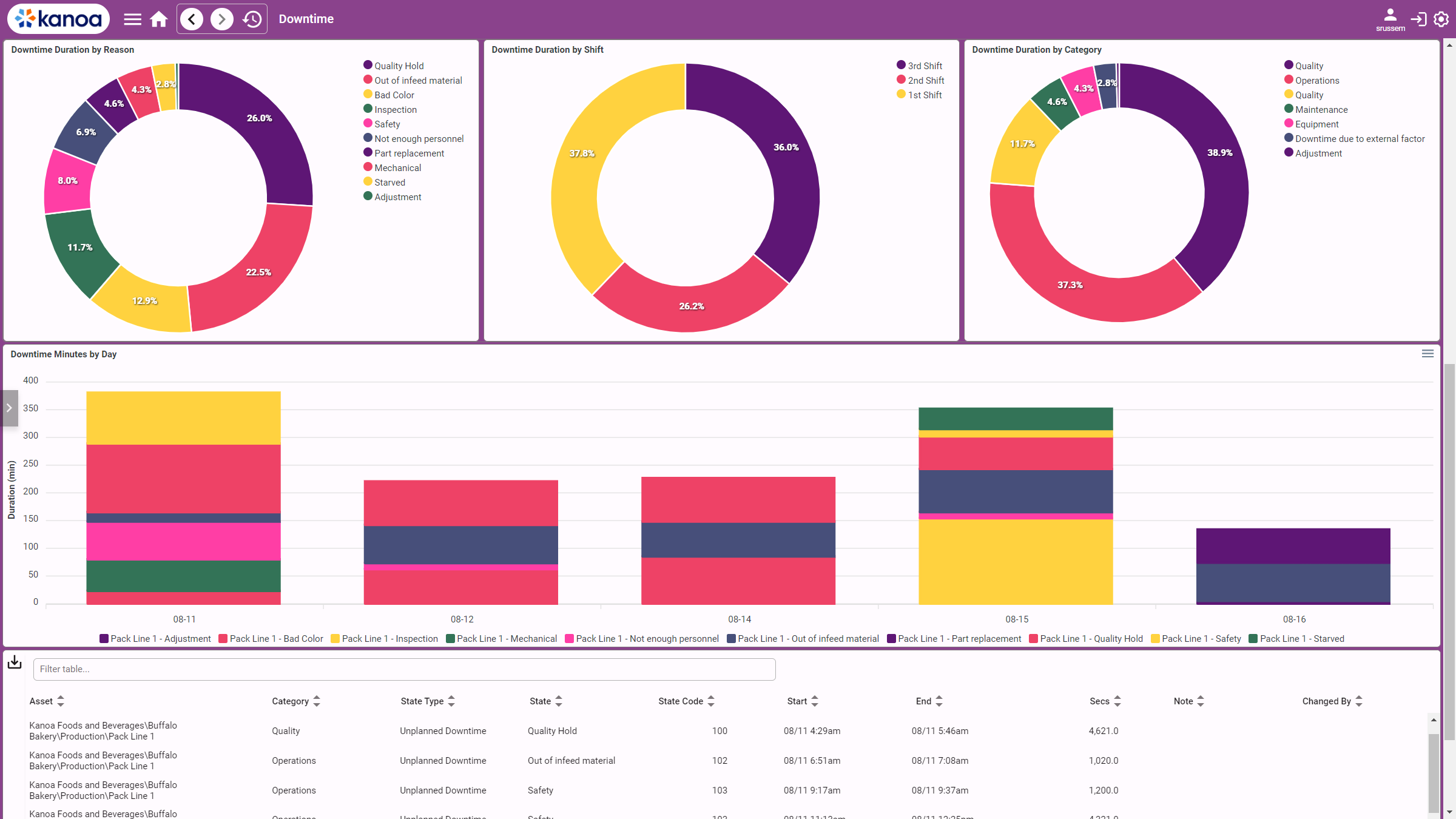
Task: Toggle Quality Hold in Reason legend
Action: click(394, 66)
